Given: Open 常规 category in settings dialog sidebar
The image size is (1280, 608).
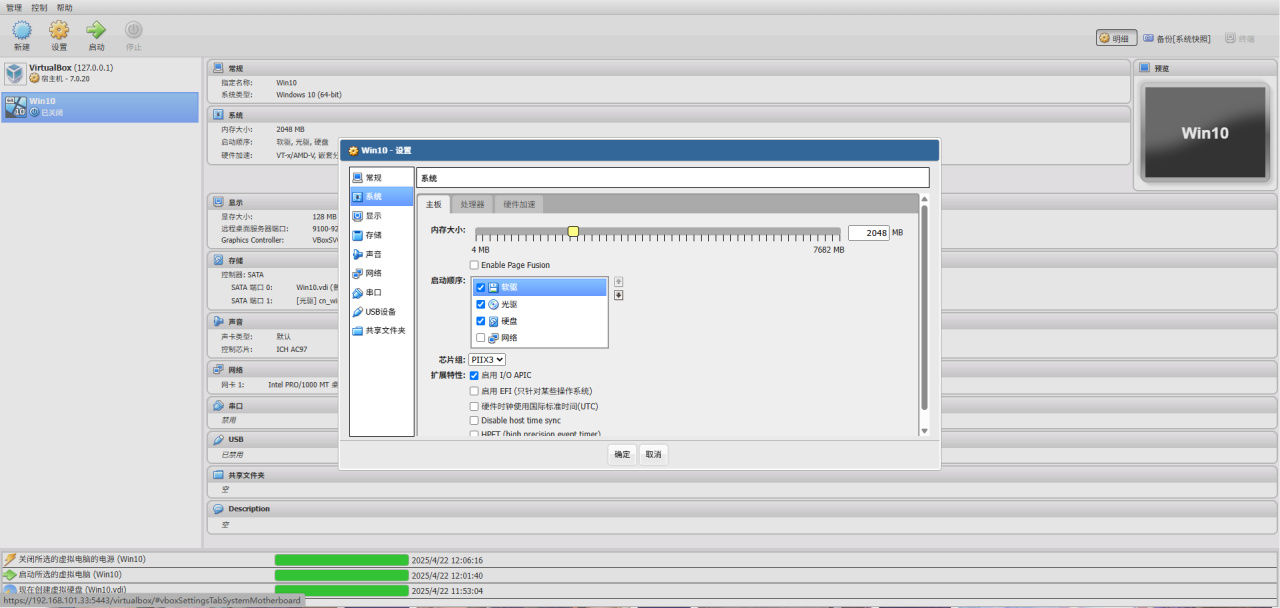Looking at the screenshot, I should point(381,177).
